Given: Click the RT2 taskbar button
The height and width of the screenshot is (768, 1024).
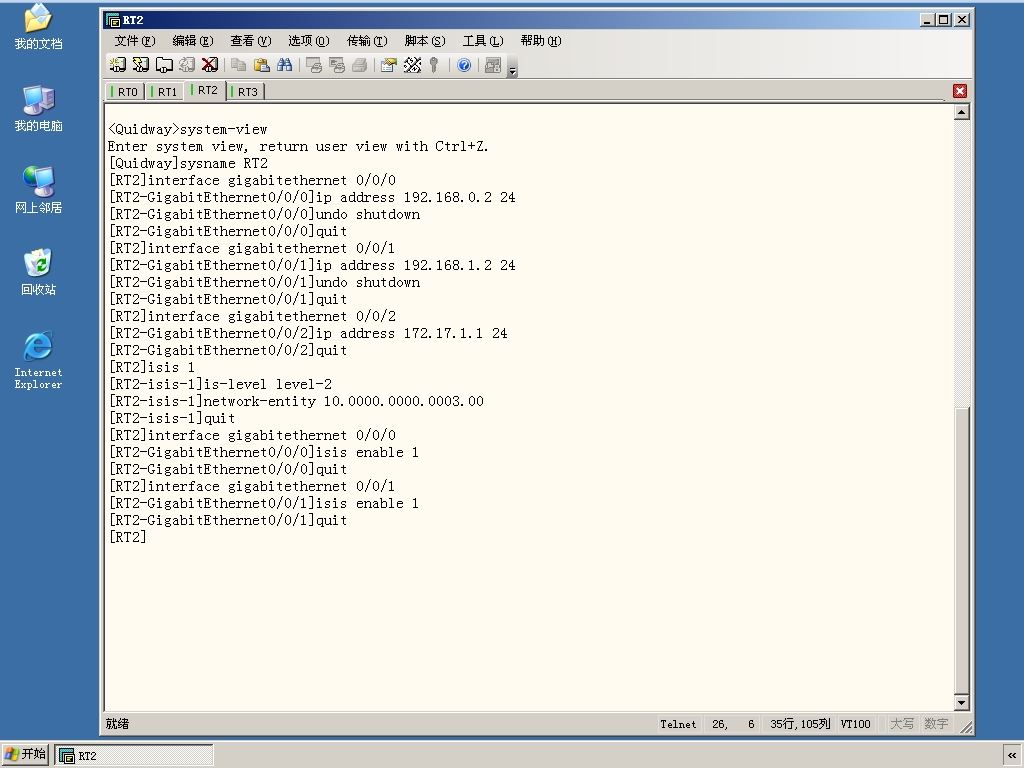Looking at the screenshot, I should pyautogui.click(x=134, y=756).
